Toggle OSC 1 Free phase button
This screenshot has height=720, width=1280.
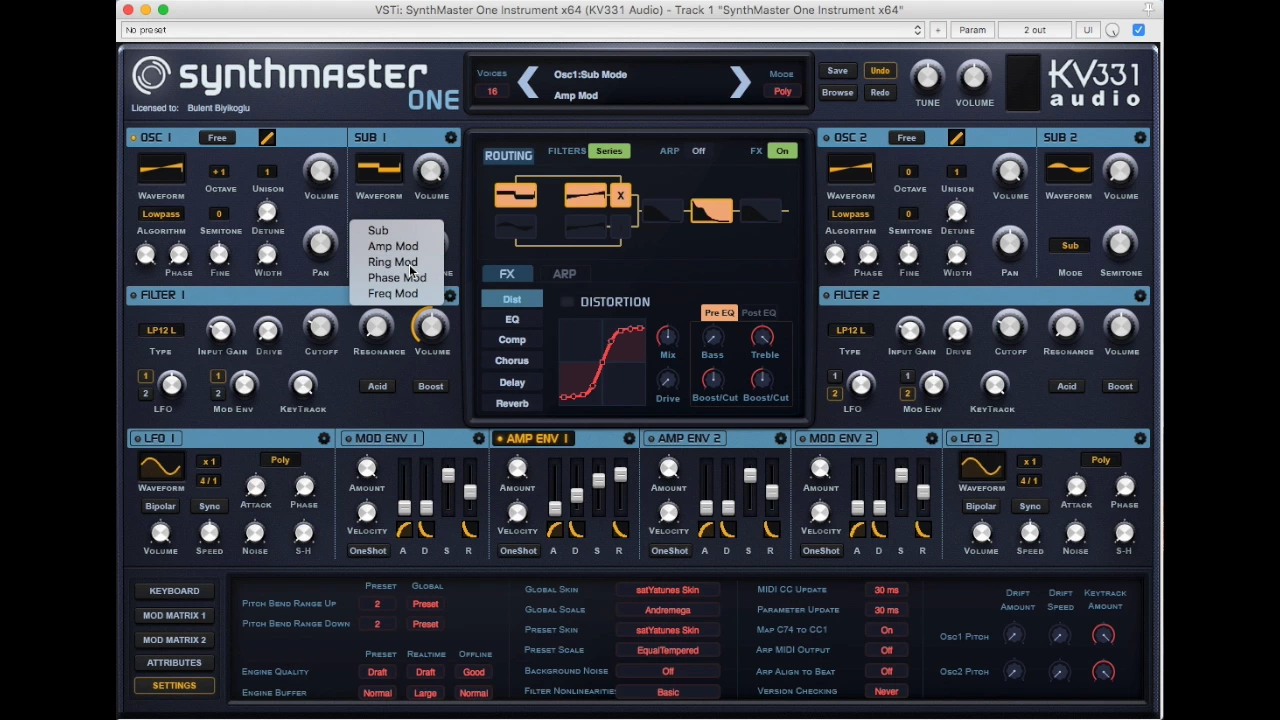[217, 137]
